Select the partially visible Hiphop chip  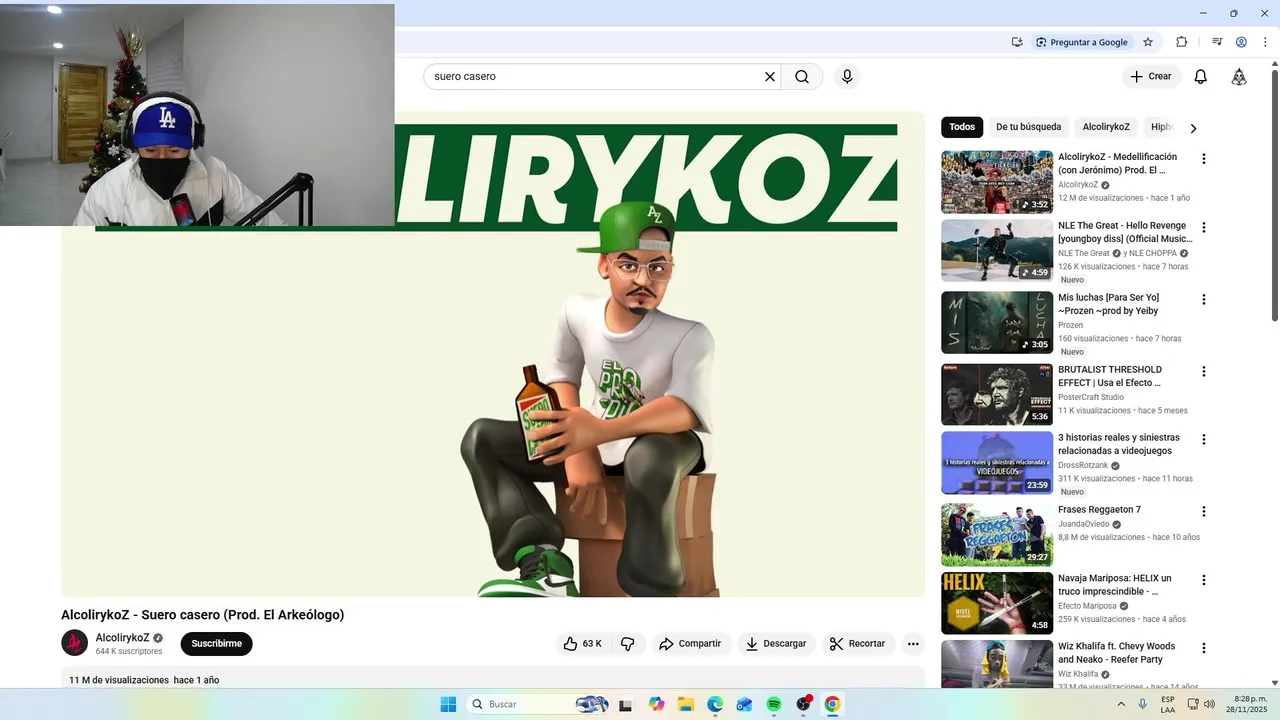(x=1161, y=127)
